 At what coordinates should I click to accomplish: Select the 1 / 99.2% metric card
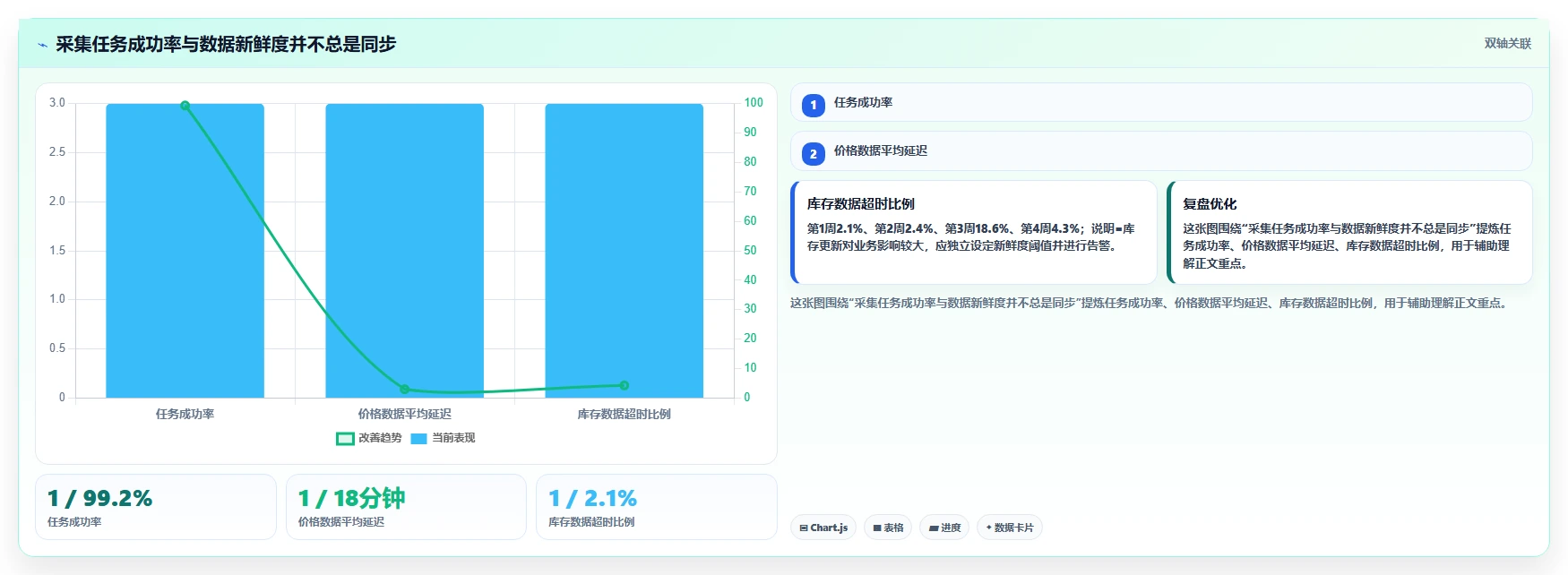156,507
